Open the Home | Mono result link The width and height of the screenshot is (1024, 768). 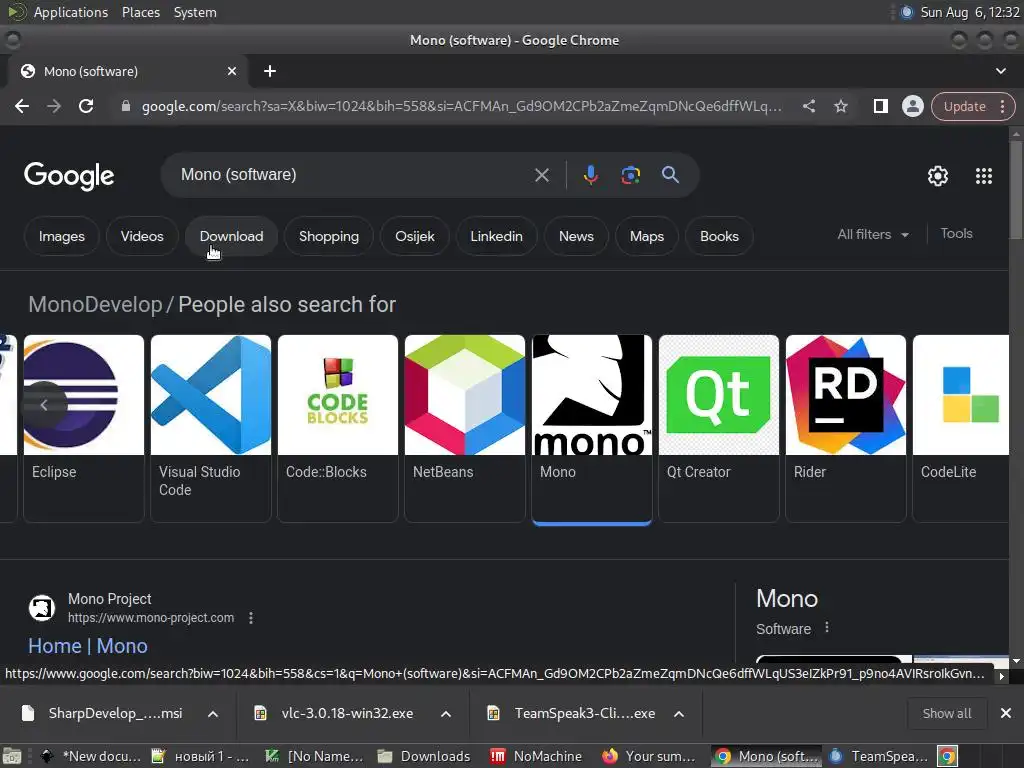[x=88, y=646]
